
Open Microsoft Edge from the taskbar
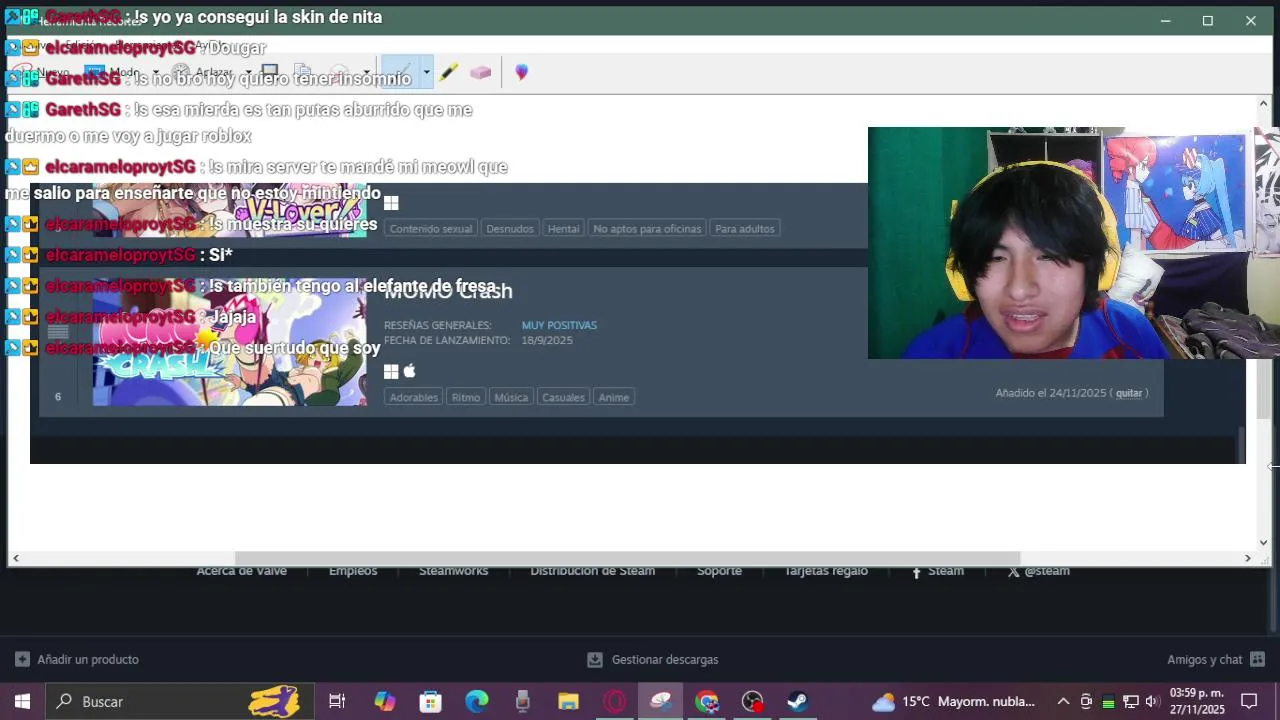tap(477, 702)
